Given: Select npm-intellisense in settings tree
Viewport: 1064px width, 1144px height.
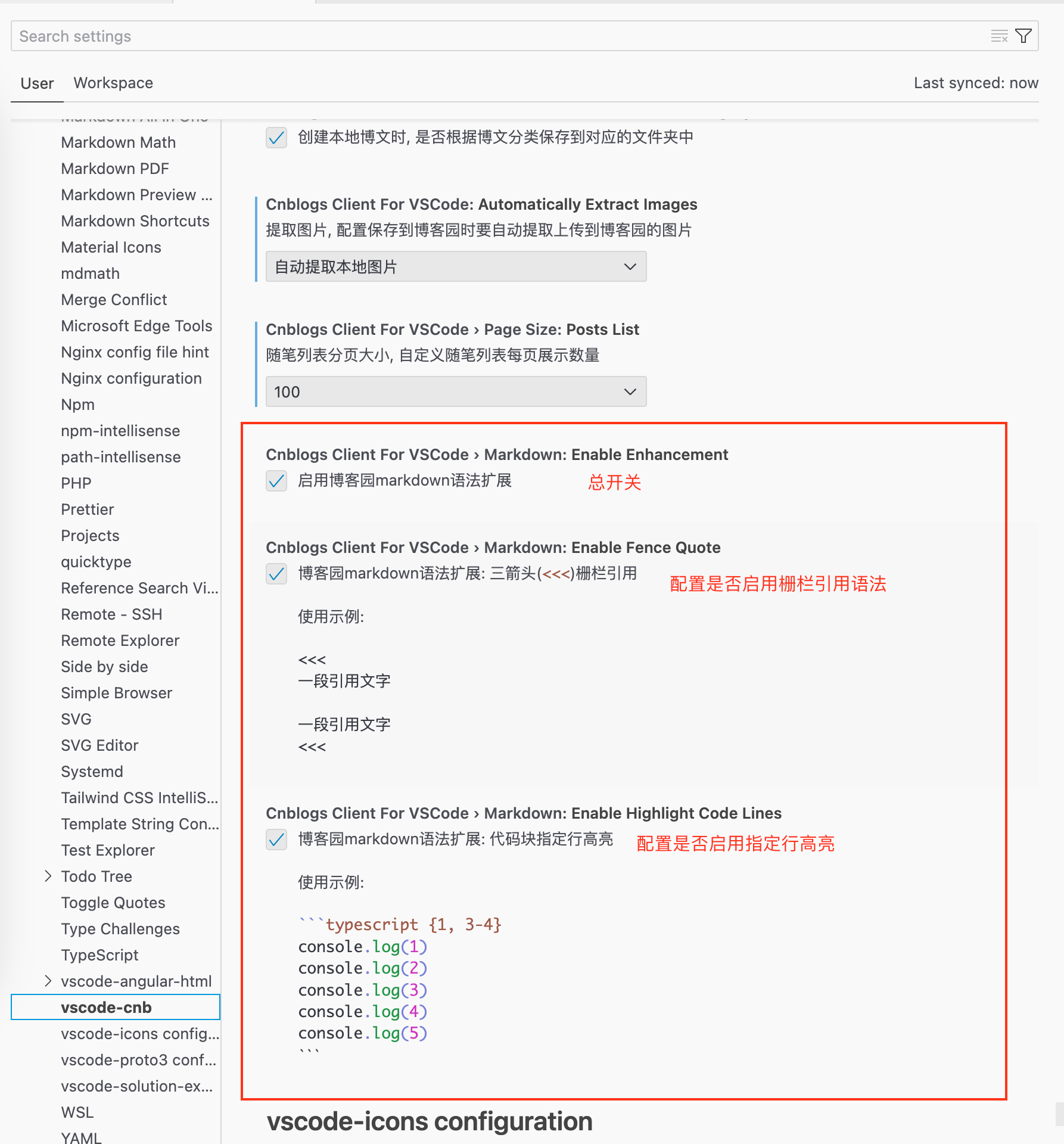Looking at the screenshot, I should click(120, 431).
